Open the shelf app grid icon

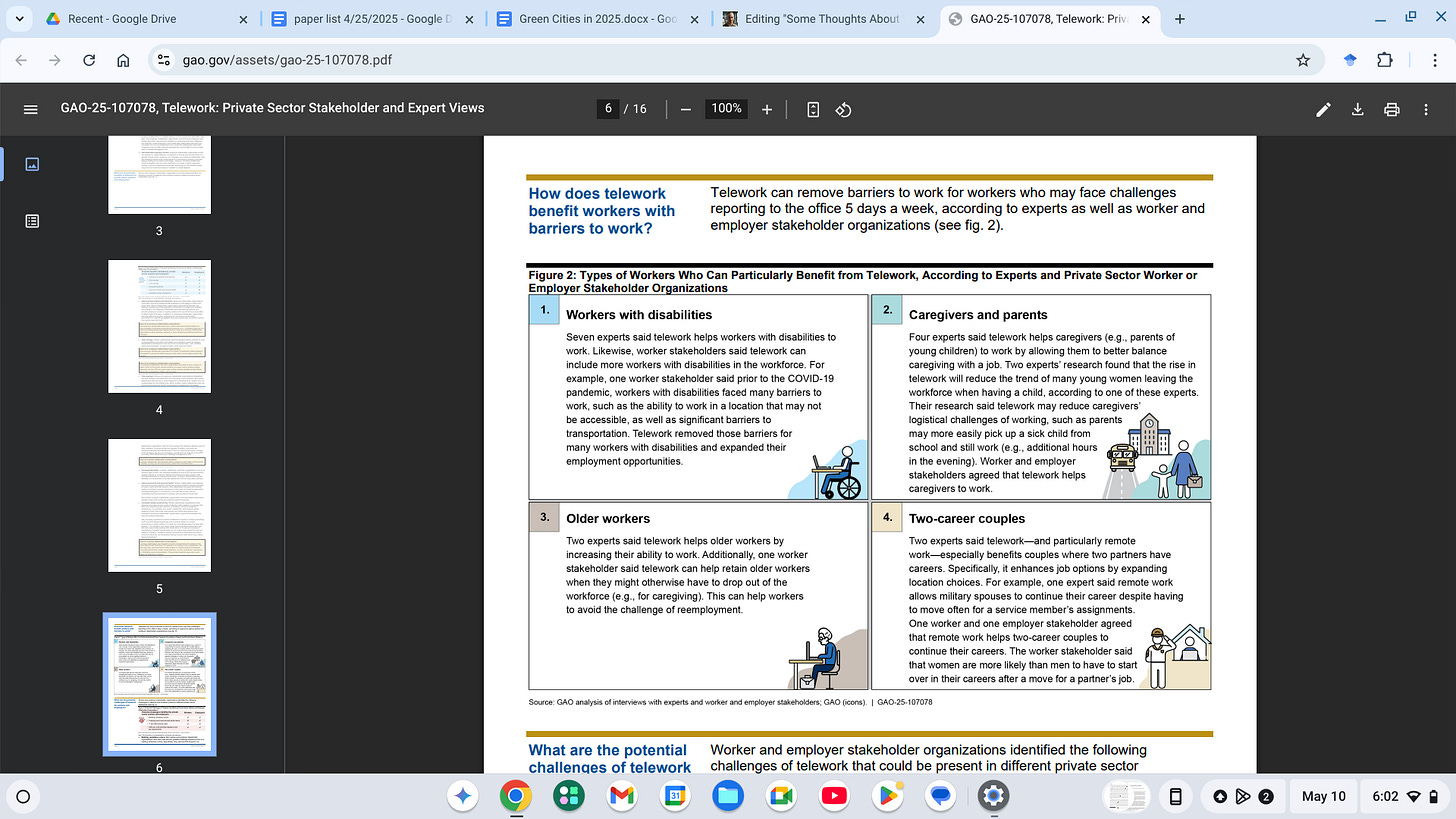point(569,796)
